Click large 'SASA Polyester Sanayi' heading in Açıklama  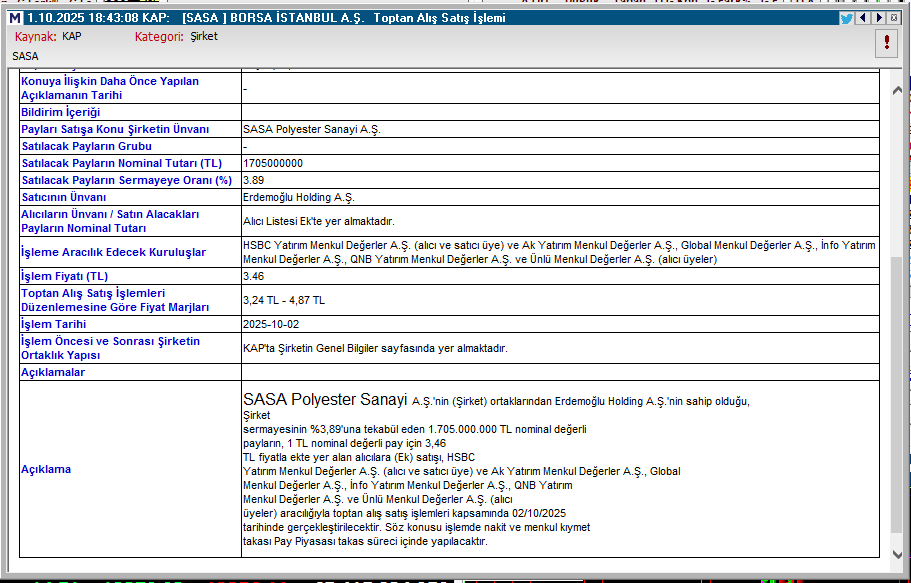pos(325,399)
